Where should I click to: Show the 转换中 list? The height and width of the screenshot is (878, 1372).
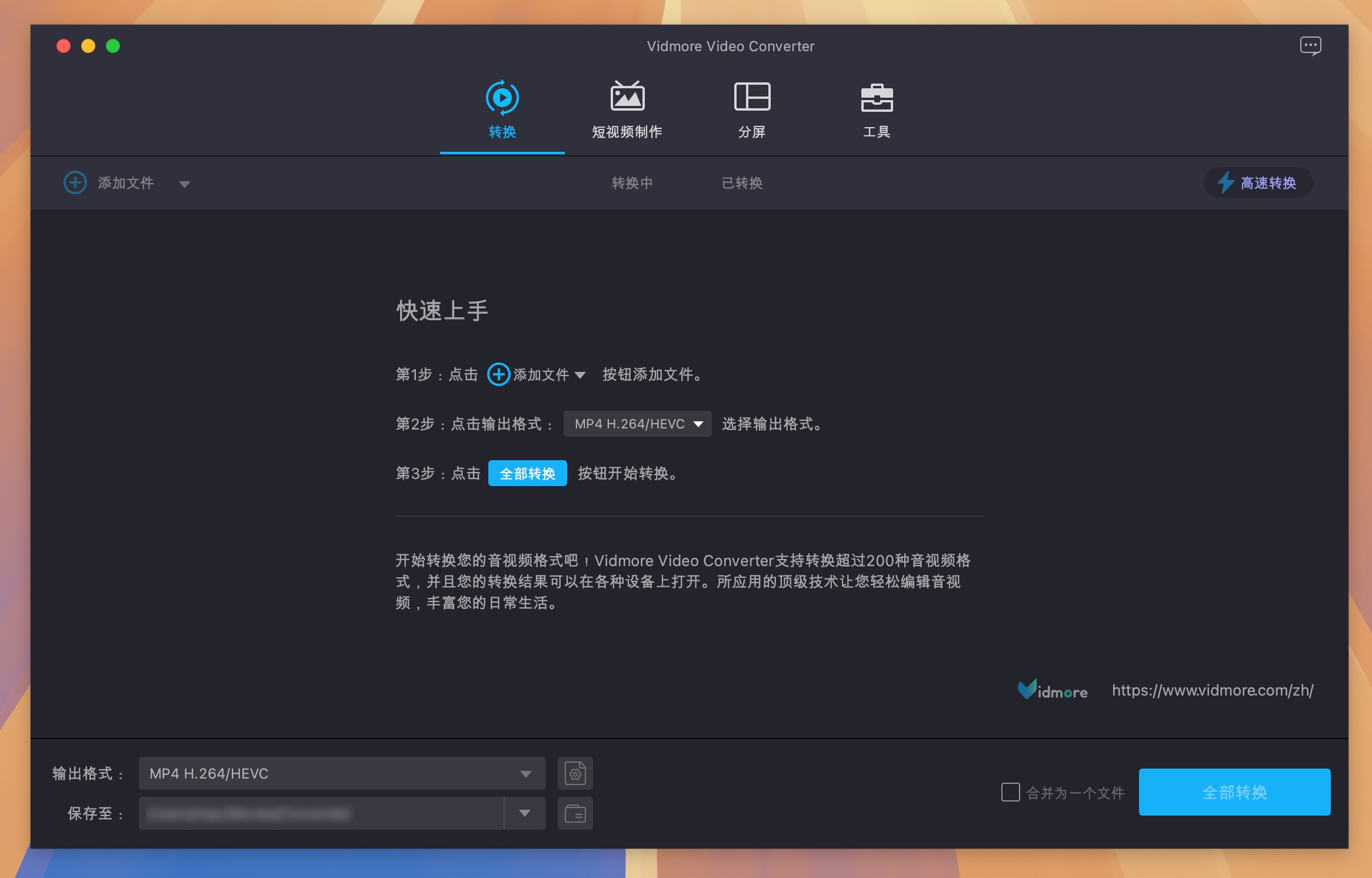pos(632,183)
